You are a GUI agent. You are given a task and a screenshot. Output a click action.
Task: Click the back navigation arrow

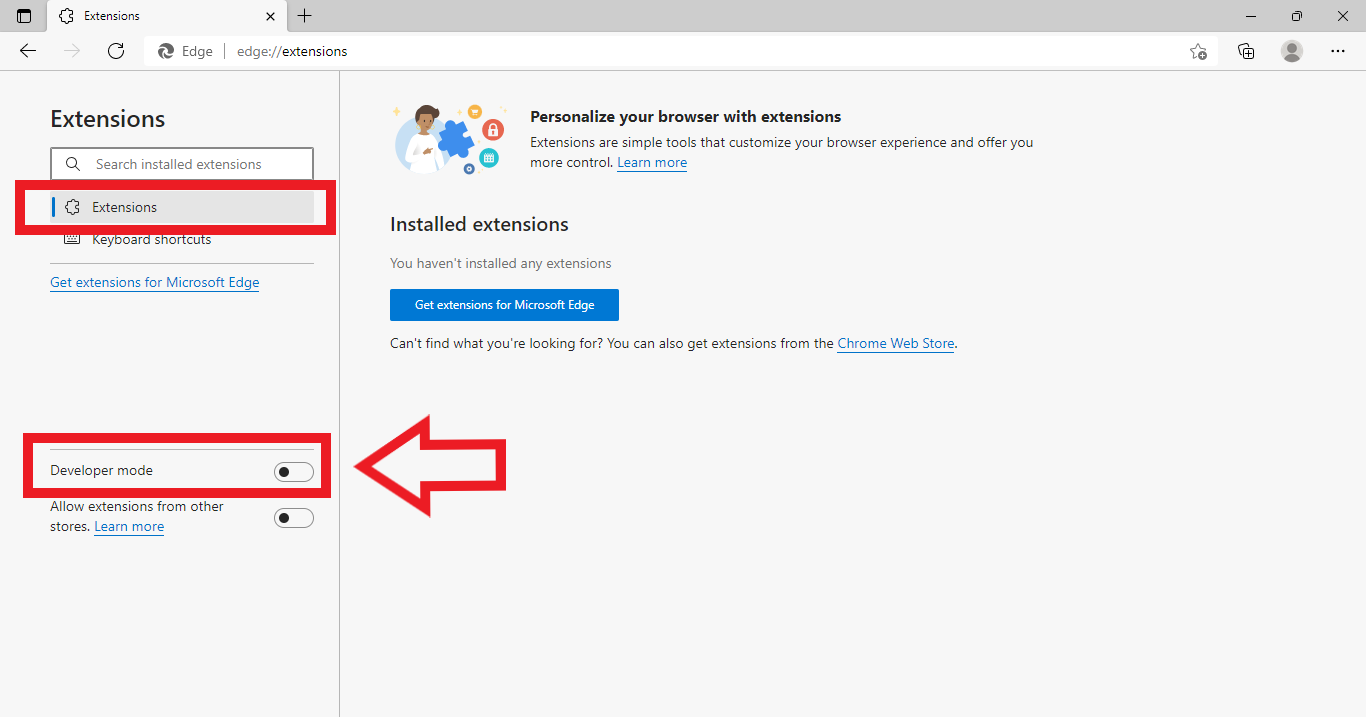(27, 51)
